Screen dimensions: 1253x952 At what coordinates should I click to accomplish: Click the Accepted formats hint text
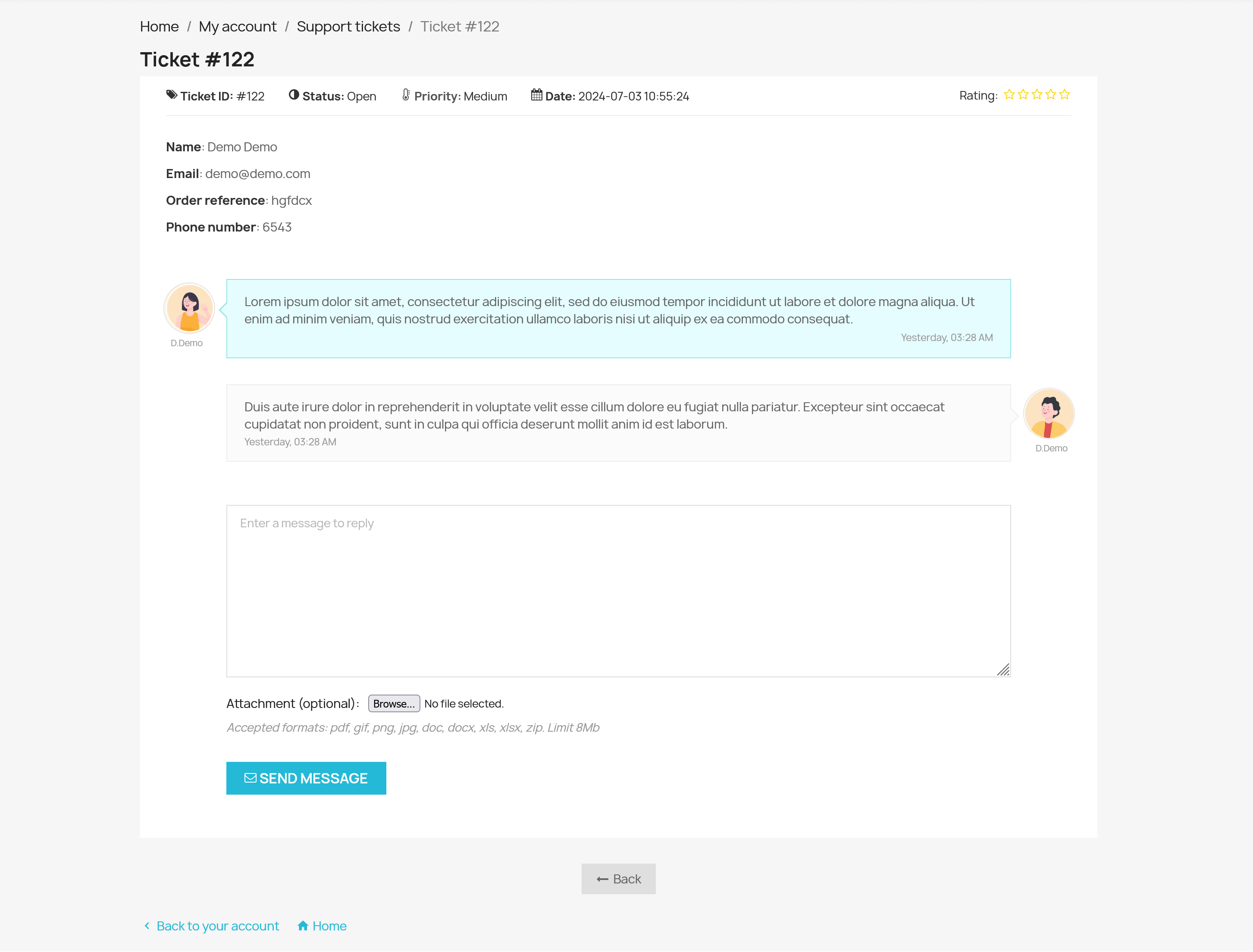click(413, 728)
